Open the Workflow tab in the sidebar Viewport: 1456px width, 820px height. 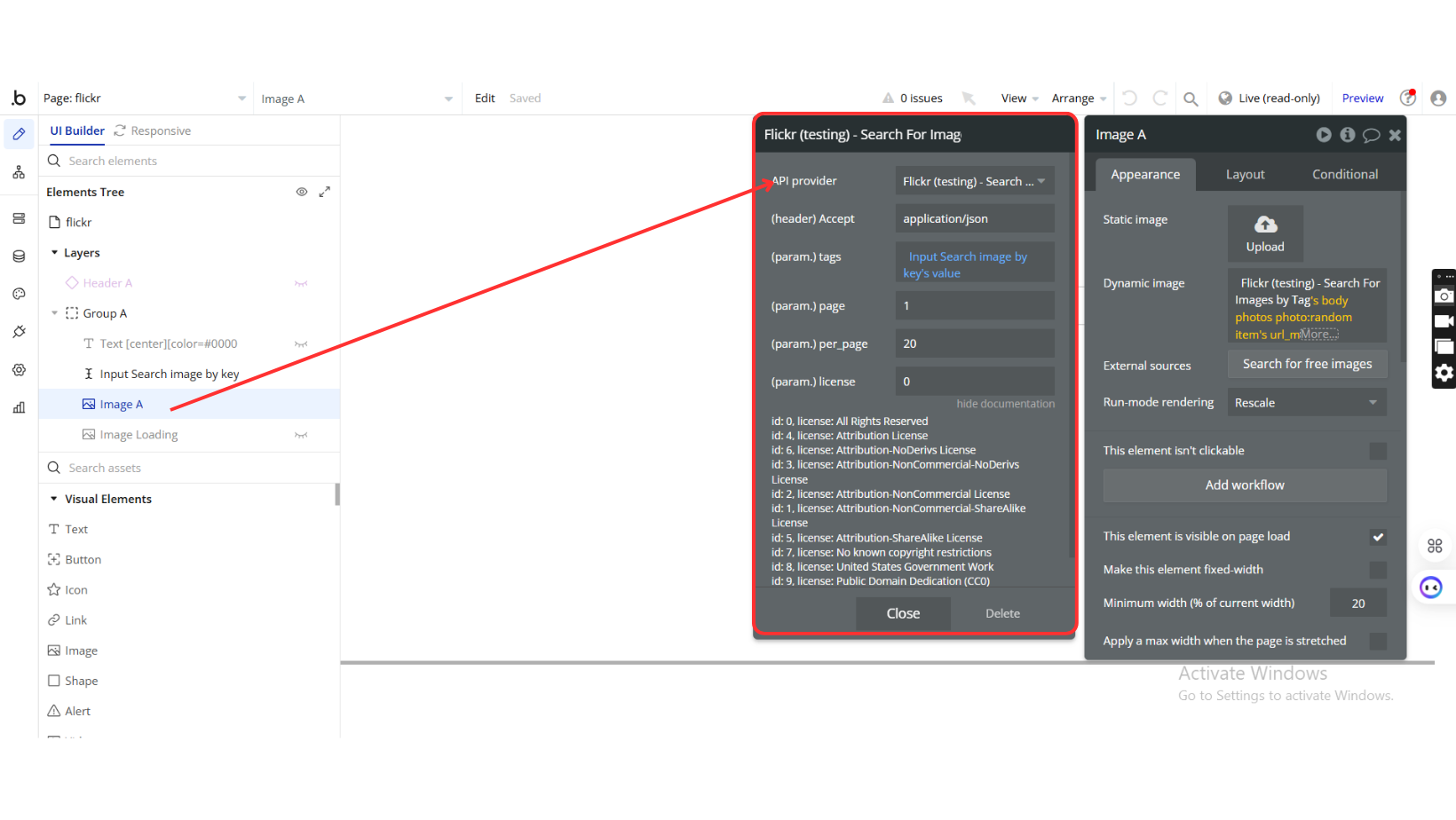click(x=19, y=172)
